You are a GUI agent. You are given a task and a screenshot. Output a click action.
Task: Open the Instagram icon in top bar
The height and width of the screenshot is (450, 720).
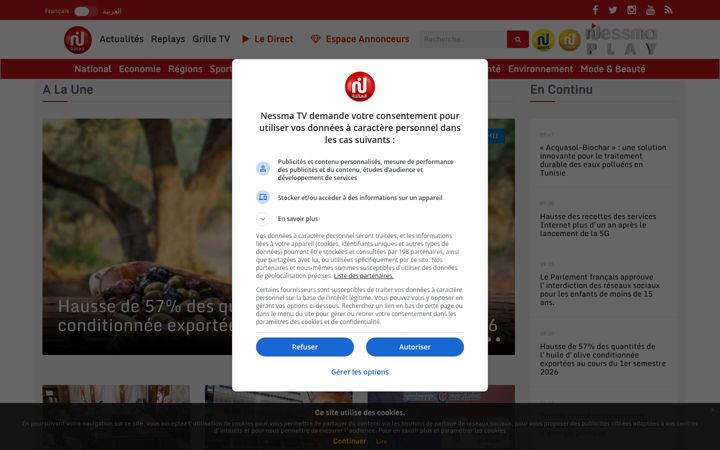pos(632,10)
